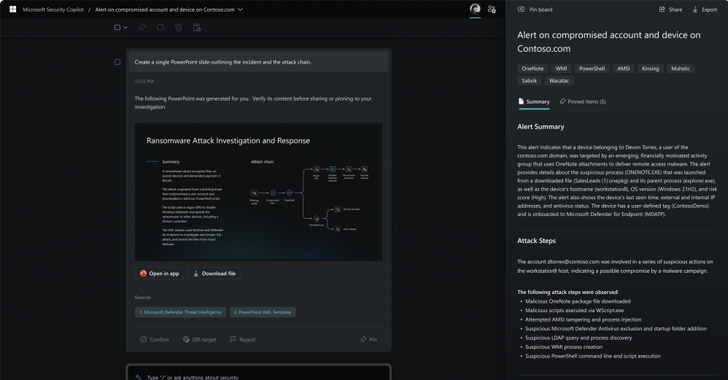Click Open in app button

click(159, 274)
